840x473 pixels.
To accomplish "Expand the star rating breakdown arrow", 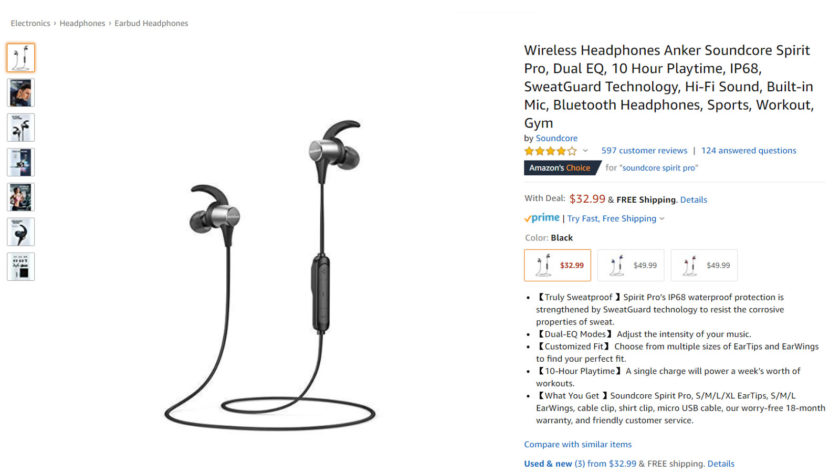I will click(586, 151).
